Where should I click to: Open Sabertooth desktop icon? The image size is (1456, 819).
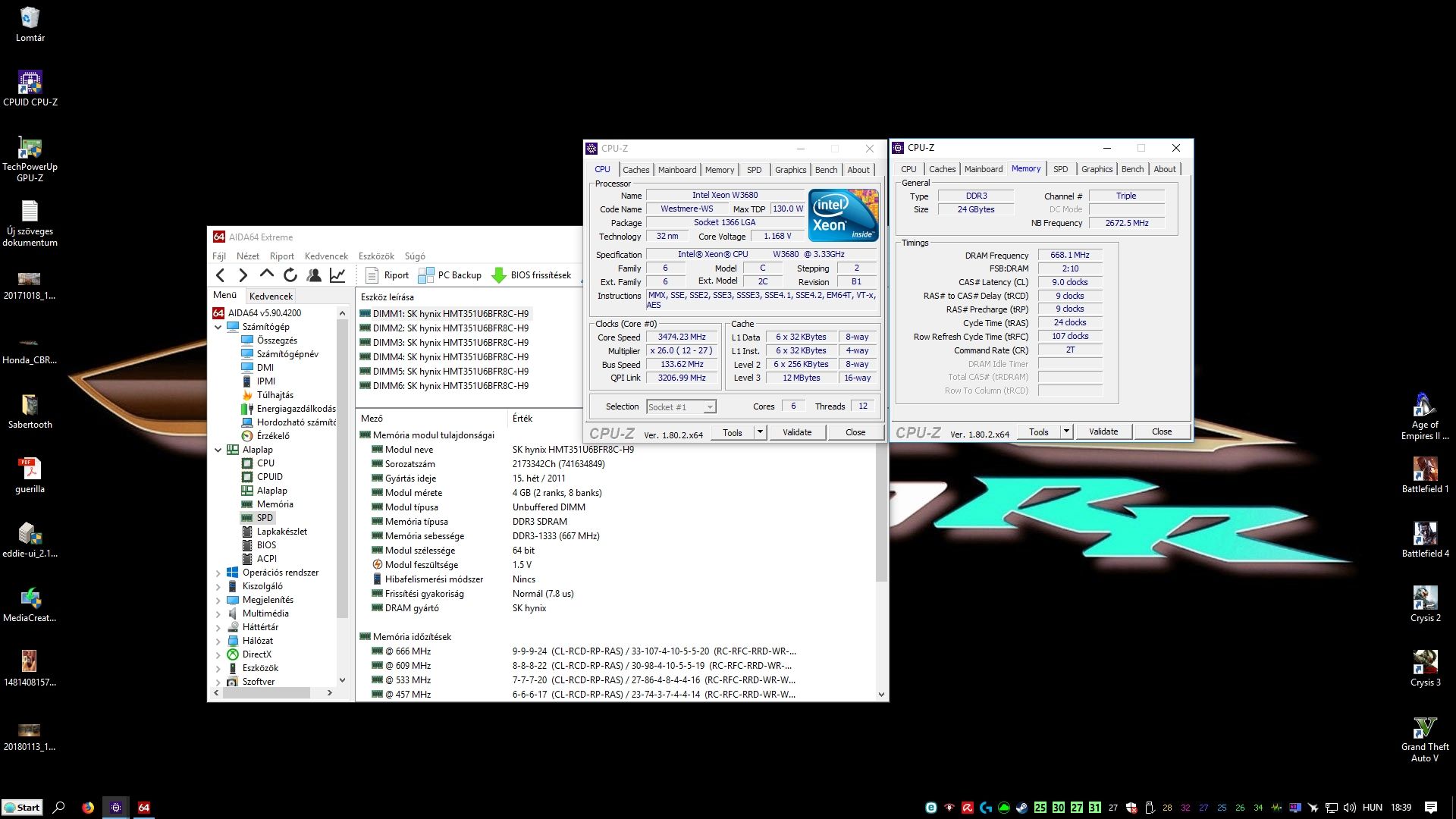30,411
